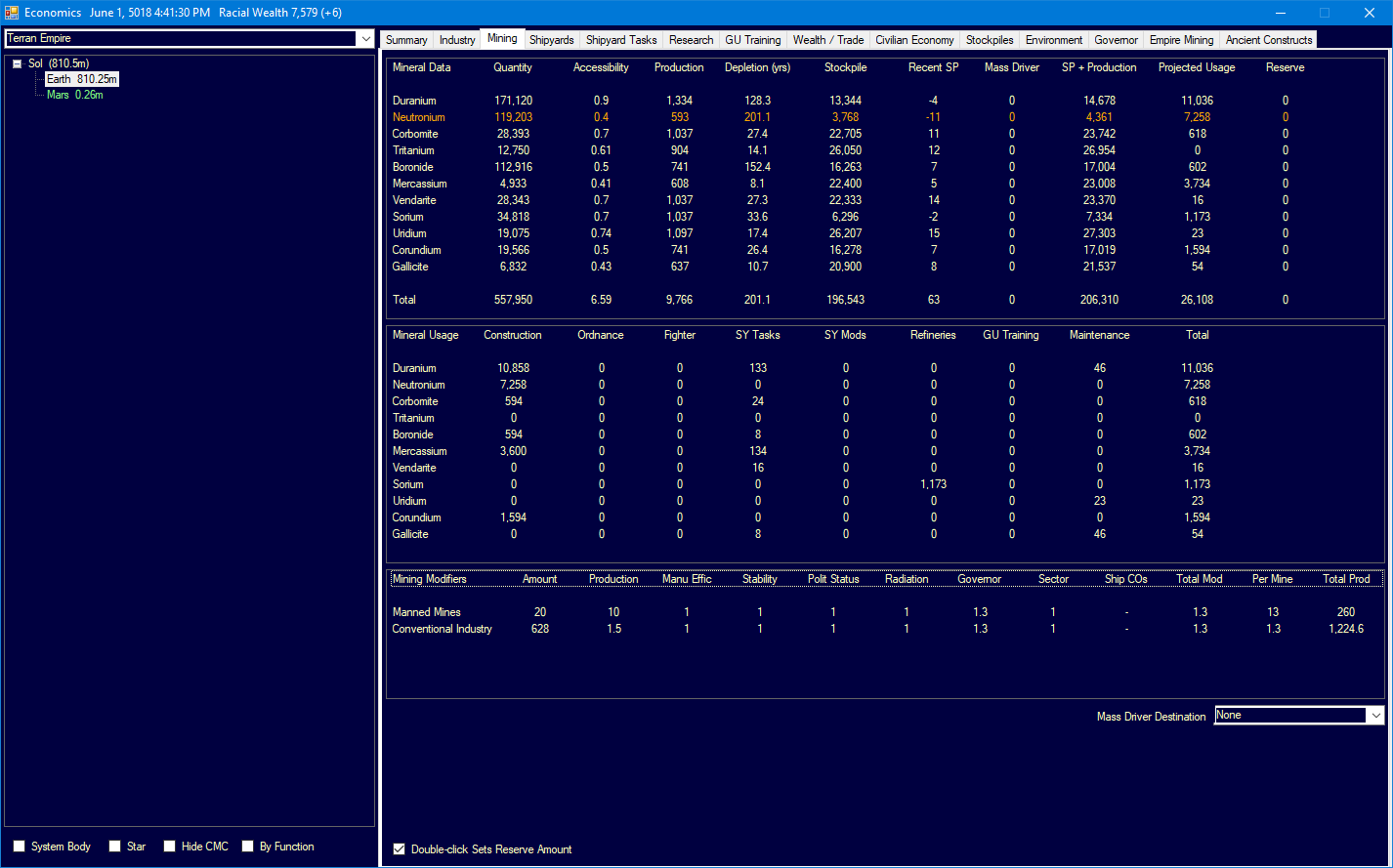Screen dimensions: 1393x868
Task: Click the Conventional Industry modifier row
Action: click(x=885, y=629)
